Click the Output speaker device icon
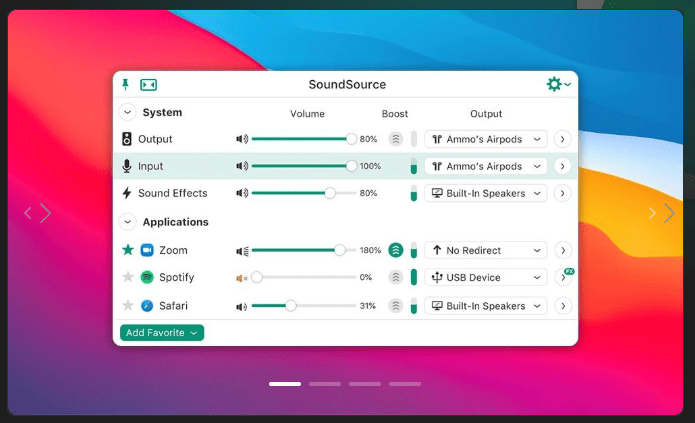 tap(127, 139)
